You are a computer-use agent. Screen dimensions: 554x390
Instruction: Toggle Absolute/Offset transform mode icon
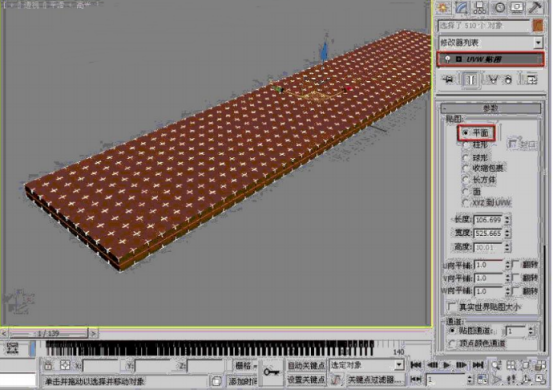65,365
